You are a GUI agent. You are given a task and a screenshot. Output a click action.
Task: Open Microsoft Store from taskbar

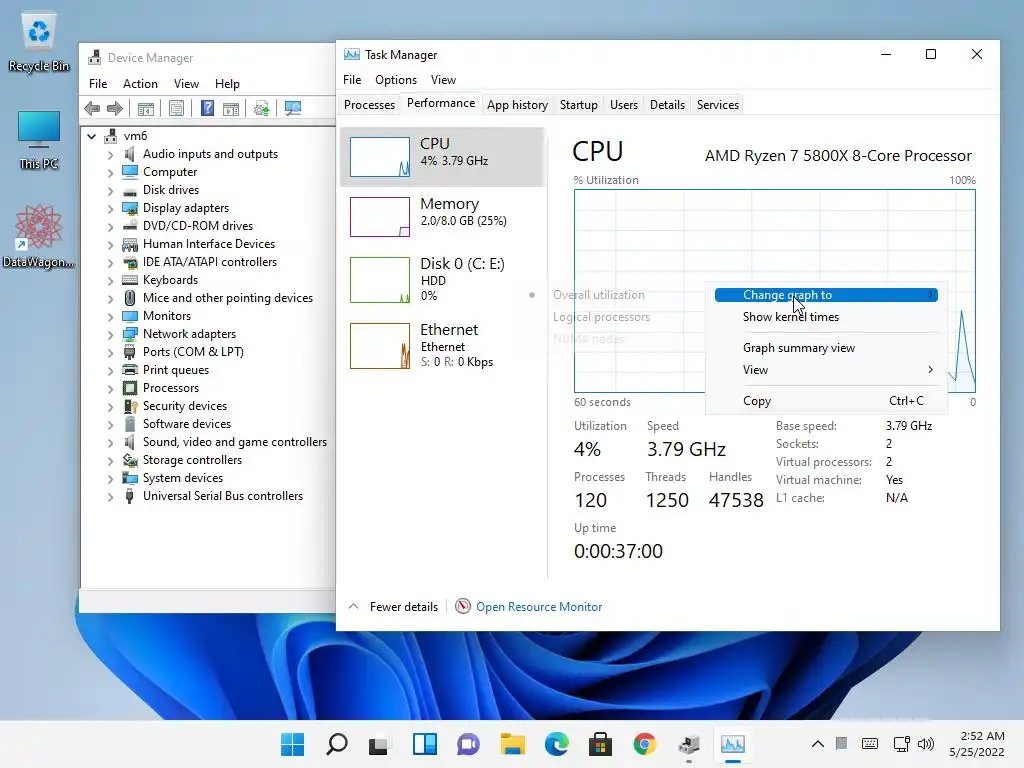coord(600,744)
